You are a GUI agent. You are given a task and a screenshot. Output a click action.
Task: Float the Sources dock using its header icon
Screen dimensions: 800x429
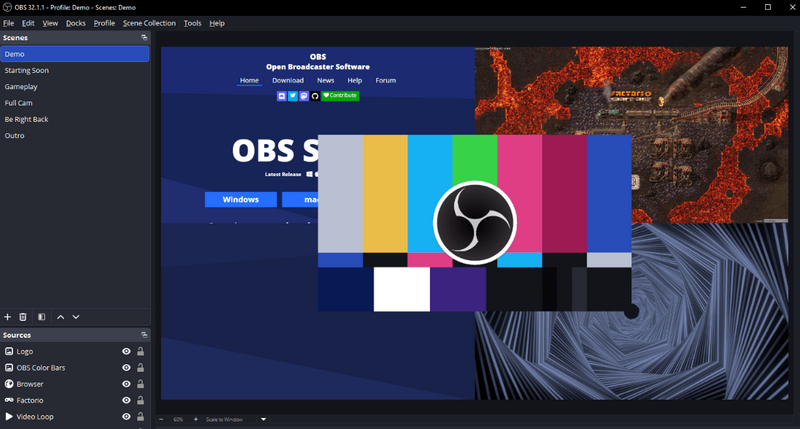(x=144, y=335)
